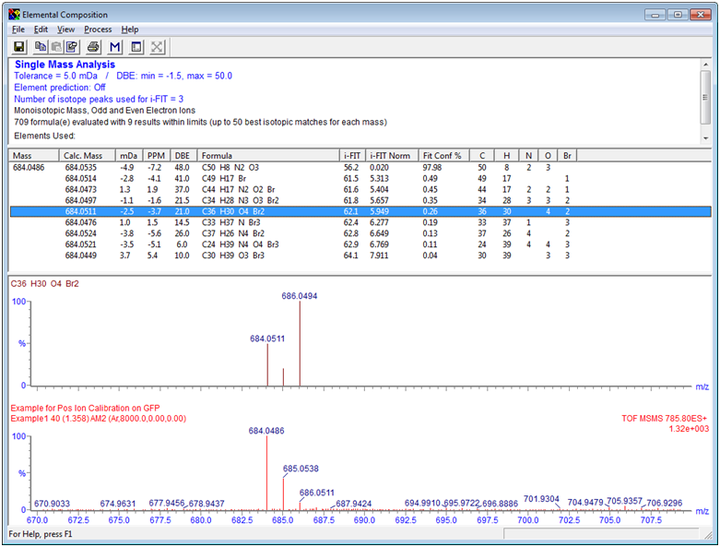Click the Copy icon in the toolbar
The width and height of the screenshot is (720, 547).
(41, 46)
